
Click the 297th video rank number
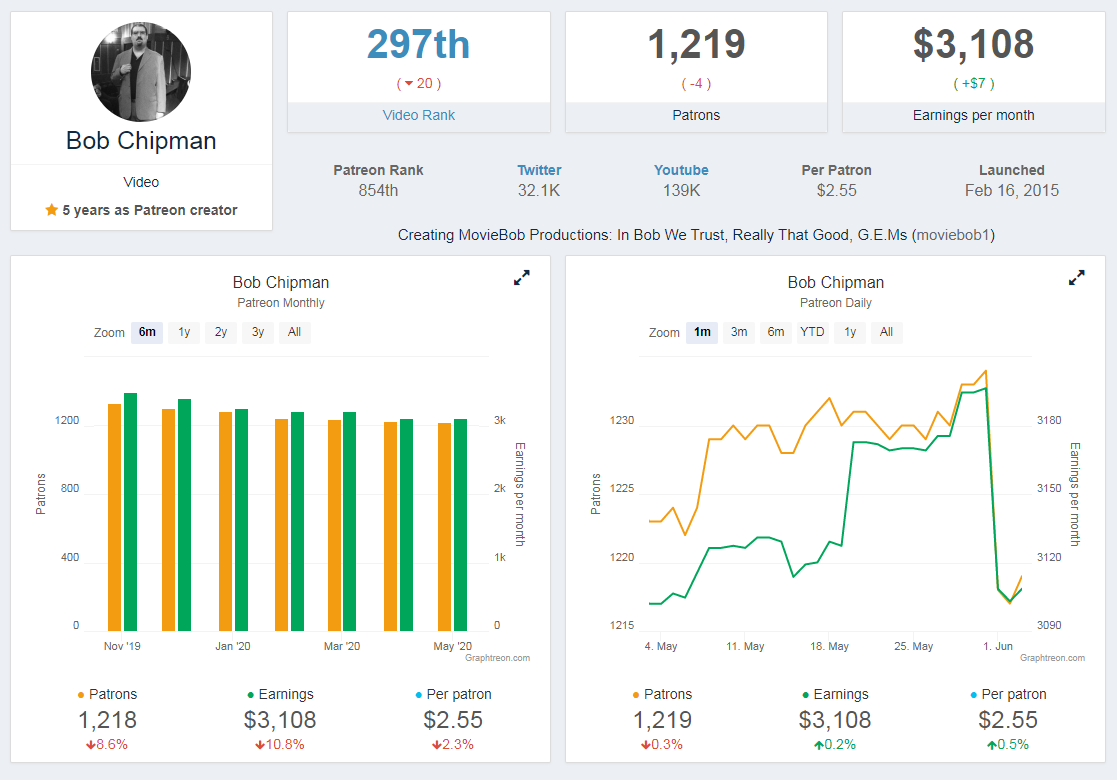[419, 44]
